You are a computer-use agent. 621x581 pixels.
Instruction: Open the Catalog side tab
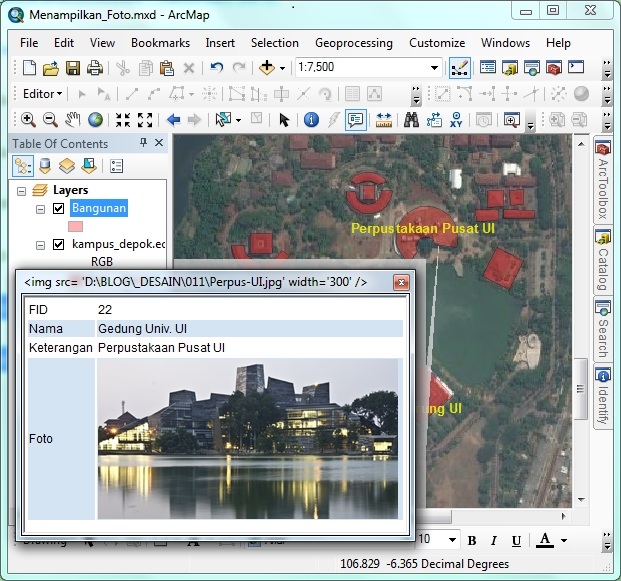[x=602, y=261]
